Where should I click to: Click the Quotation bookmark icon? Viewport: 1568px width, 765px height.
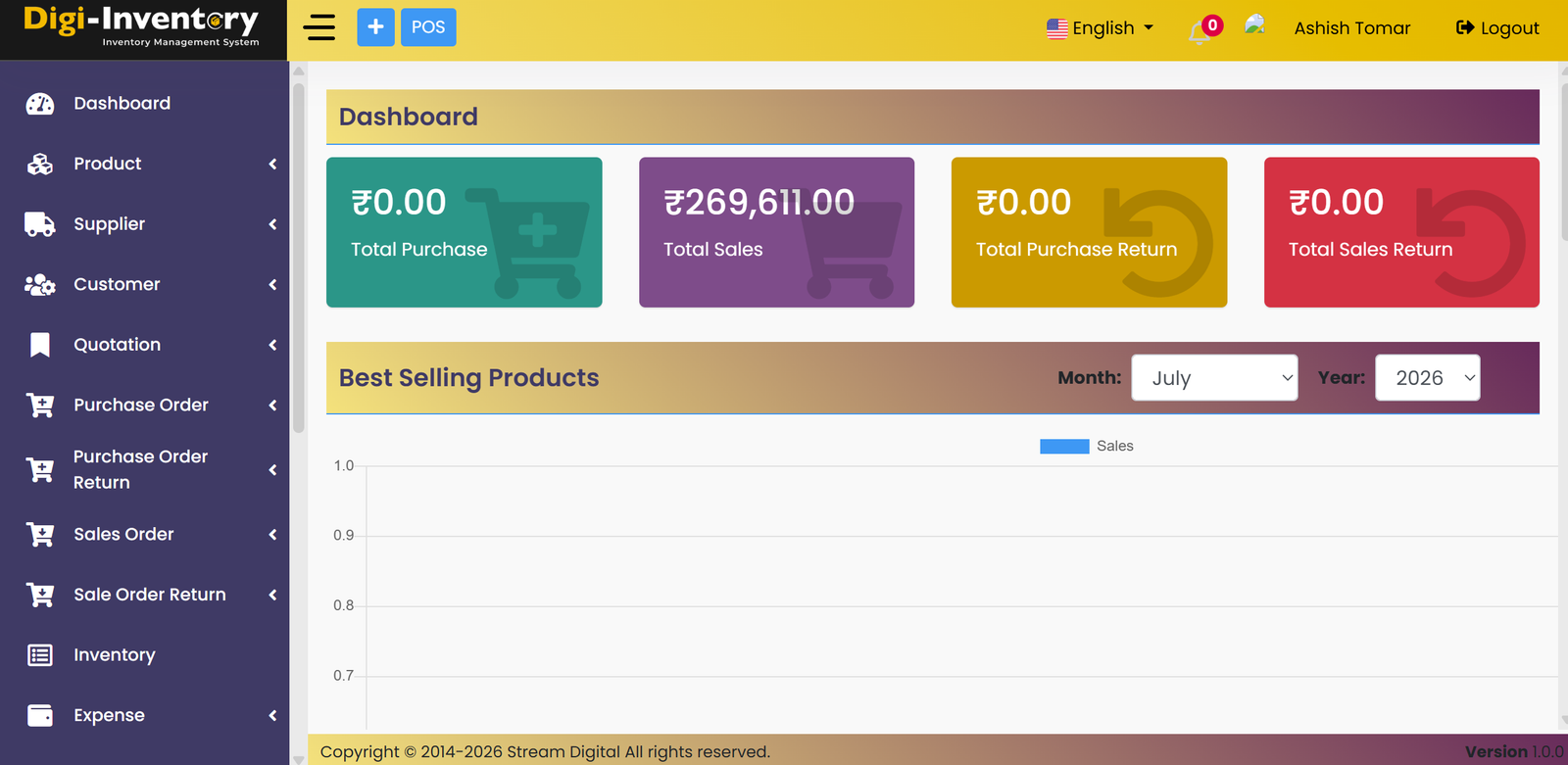point(40,345)
